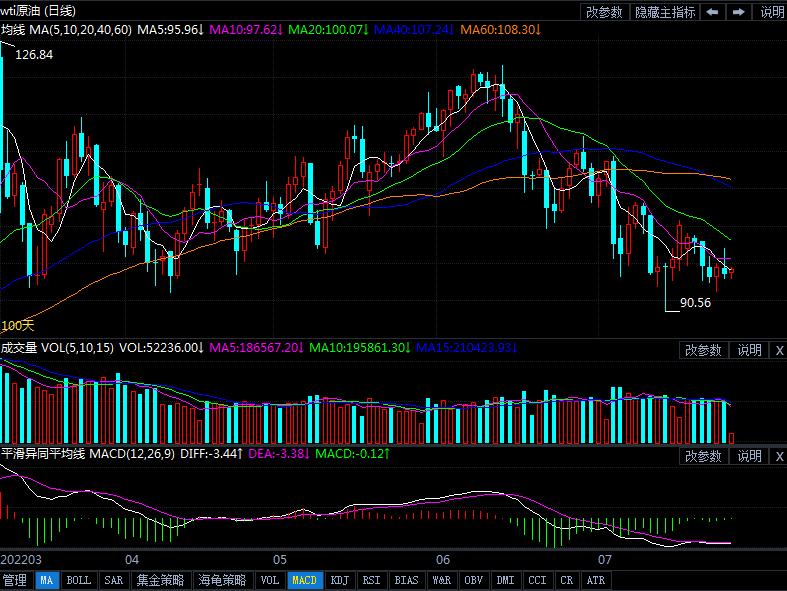This screenshot has height=591, width=787.
Task: Select the 海龟策略 strategy tab
Action: click(x=221, y=580)
